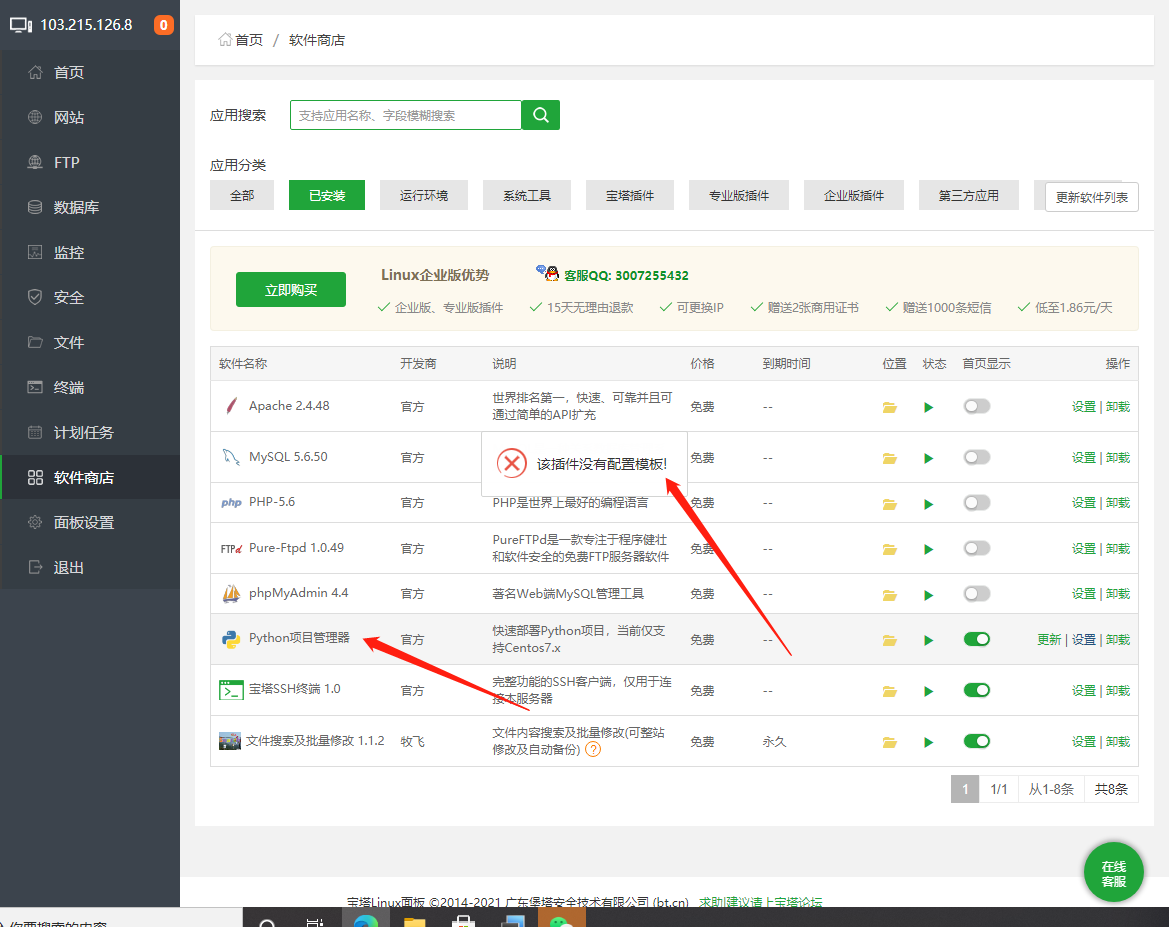The width and height of the screenshot is (1169, 927).
Task: Select the 第三方应用 category tab
Action: click(x=968, y=195)
